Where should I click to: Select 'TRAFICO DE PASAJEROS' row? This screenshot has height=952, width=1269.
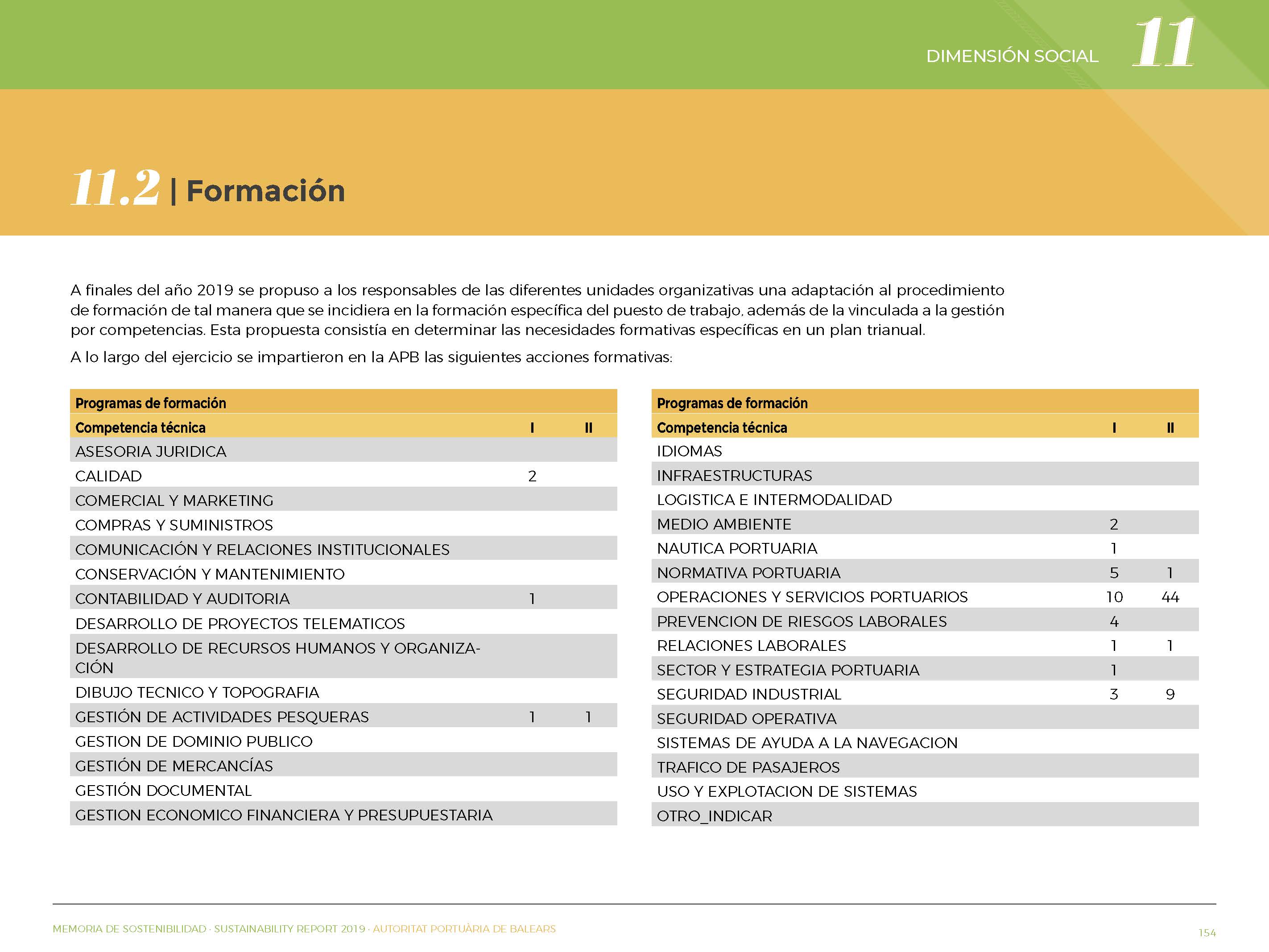click(925, 767)
